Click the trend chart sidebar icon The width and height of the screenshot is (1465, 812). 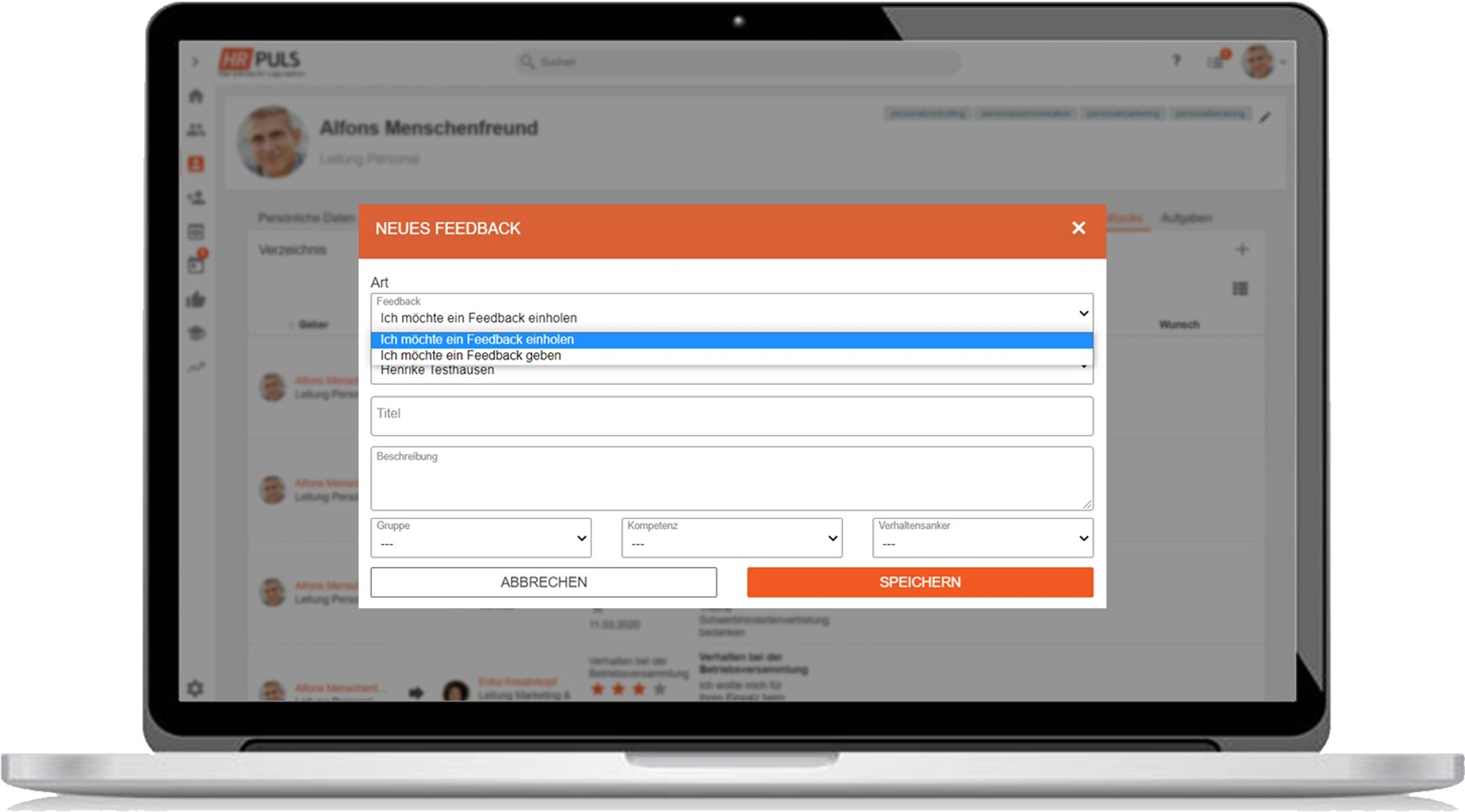(x=196, y=367)
